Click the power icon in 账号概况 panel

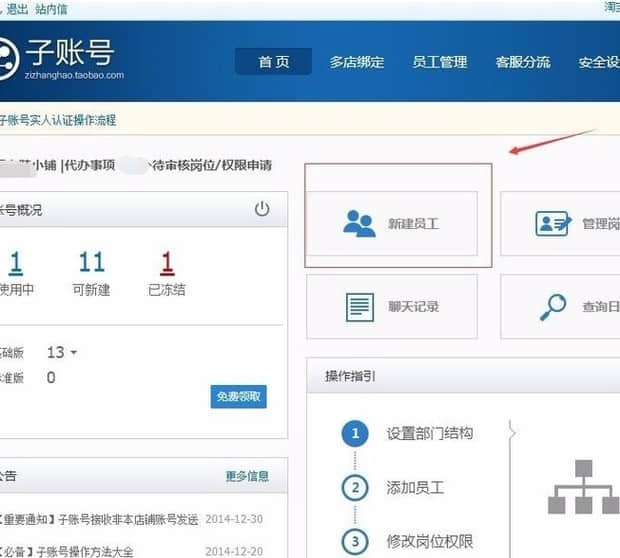262,209
